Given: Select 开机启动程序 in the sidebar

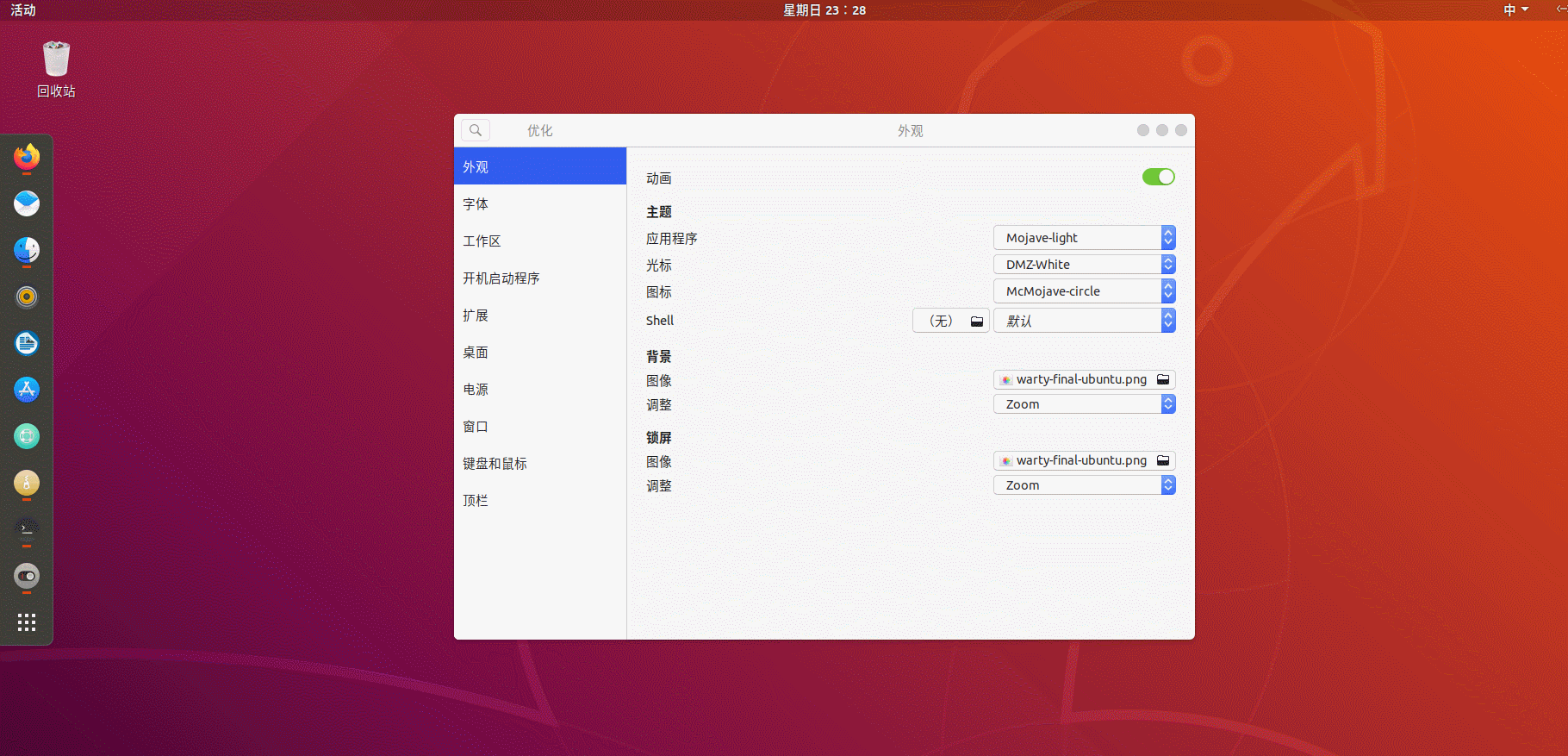Looking at the screenshot, I should [540, 278].
